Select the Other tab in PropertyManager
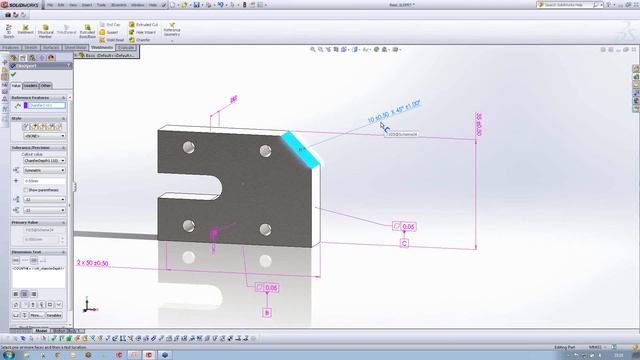 (46, 86)
